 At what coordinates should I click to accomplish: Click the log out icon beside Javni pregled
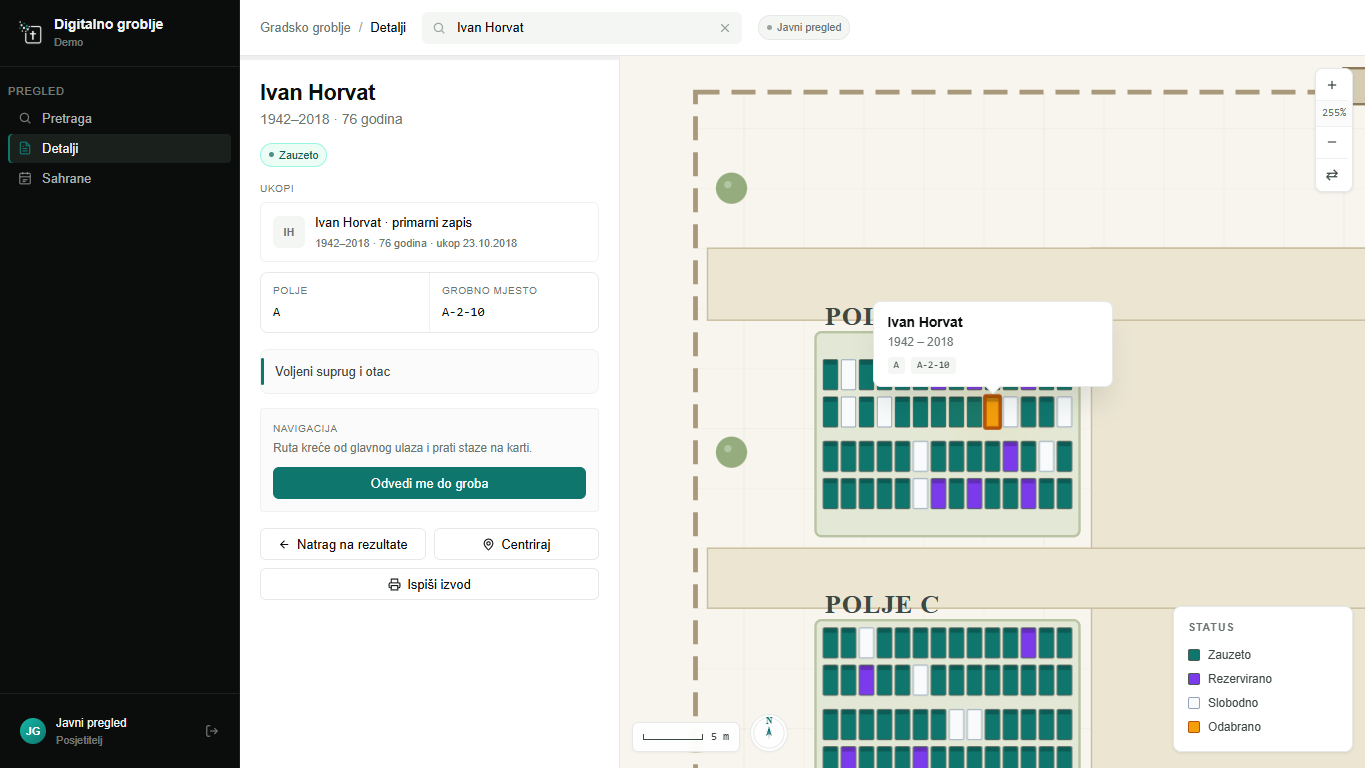212,731
